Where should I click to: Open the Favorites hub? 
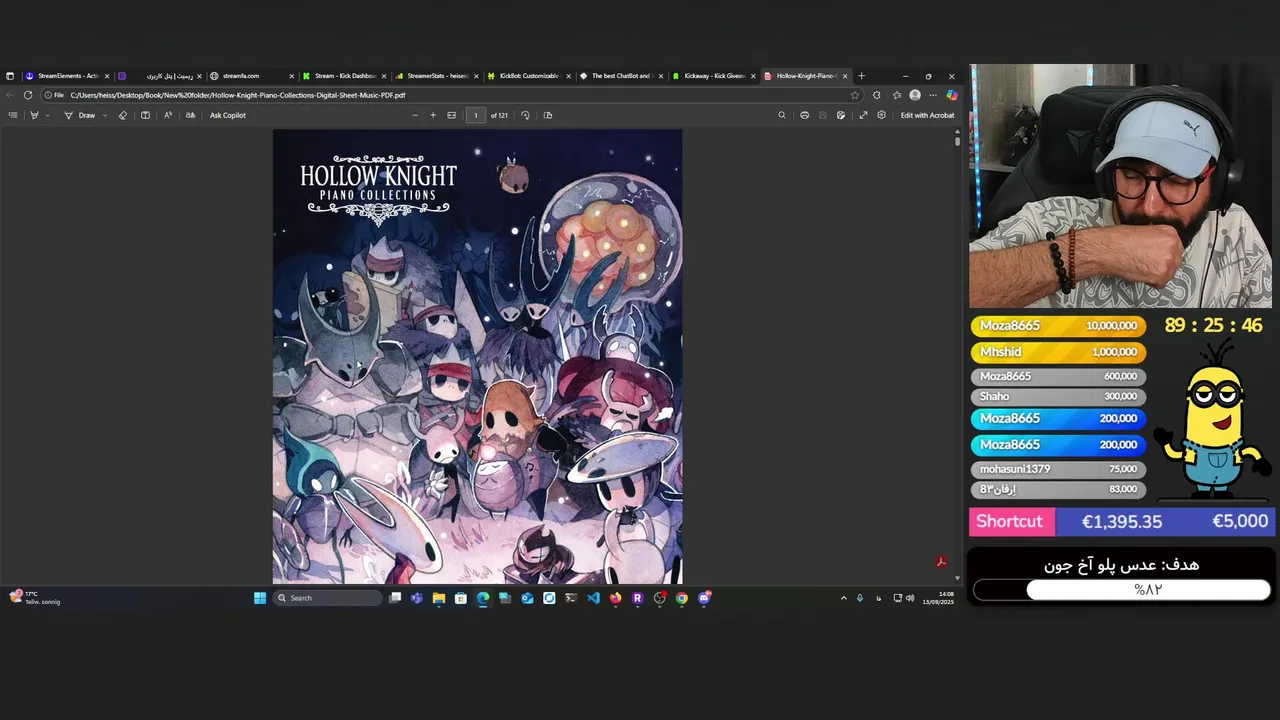pyautogui.click(x=897, y=95)
